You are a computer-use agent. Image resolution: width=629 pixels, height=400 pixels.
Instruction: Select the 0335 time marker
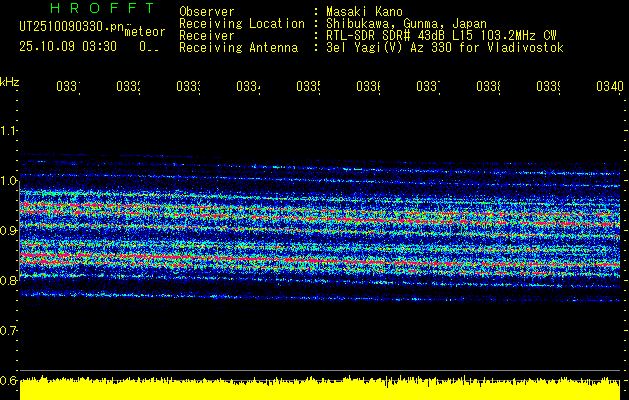[308, 87]
